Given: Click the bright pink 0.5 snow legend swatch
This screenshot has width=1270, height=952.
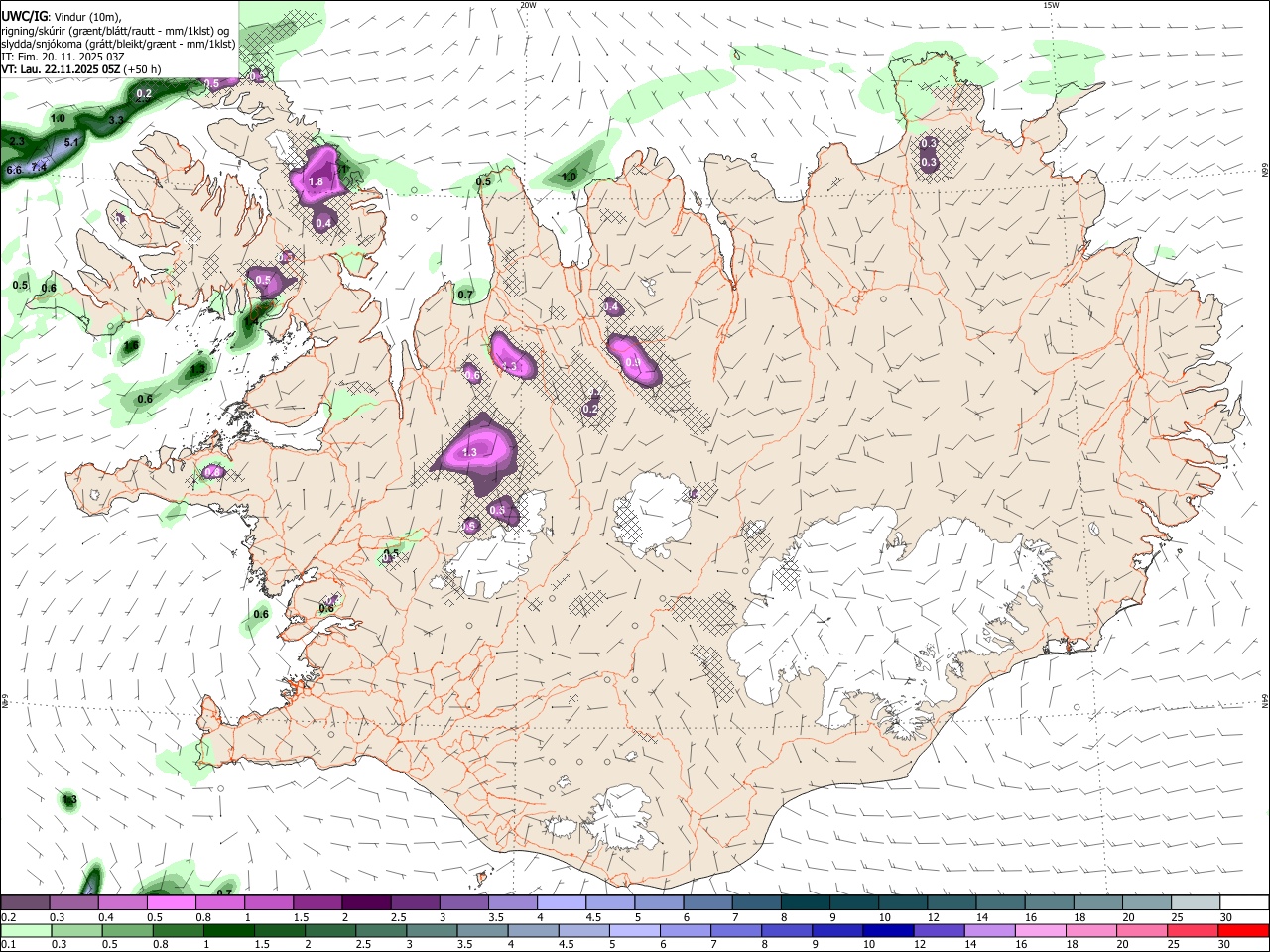Looking at the screenshot, I should point(172,902).
